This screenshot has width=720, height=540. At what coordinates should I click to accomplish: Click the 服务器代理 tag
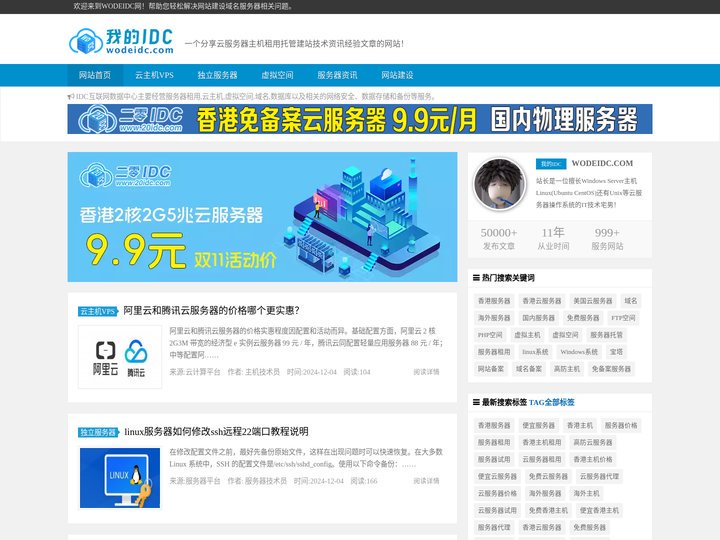click(x=494, y=527)
